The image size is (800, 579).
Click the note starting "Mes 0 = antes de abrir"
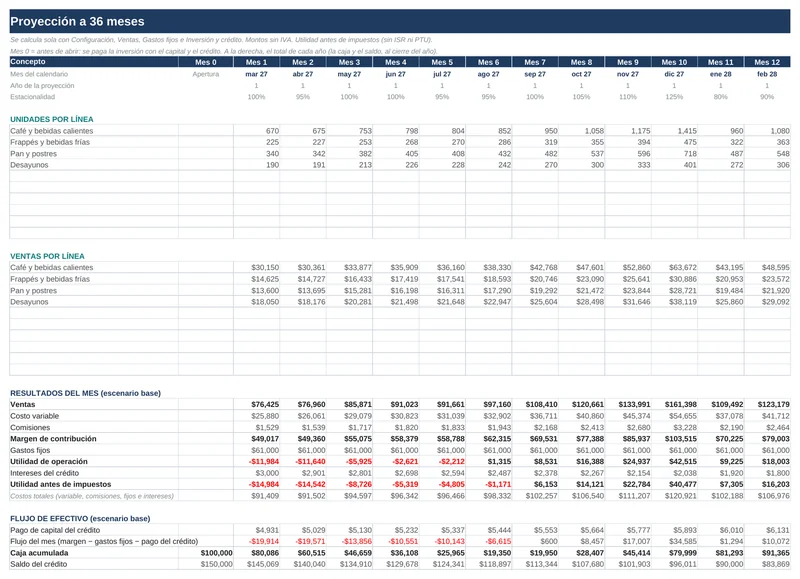point(223,51)
